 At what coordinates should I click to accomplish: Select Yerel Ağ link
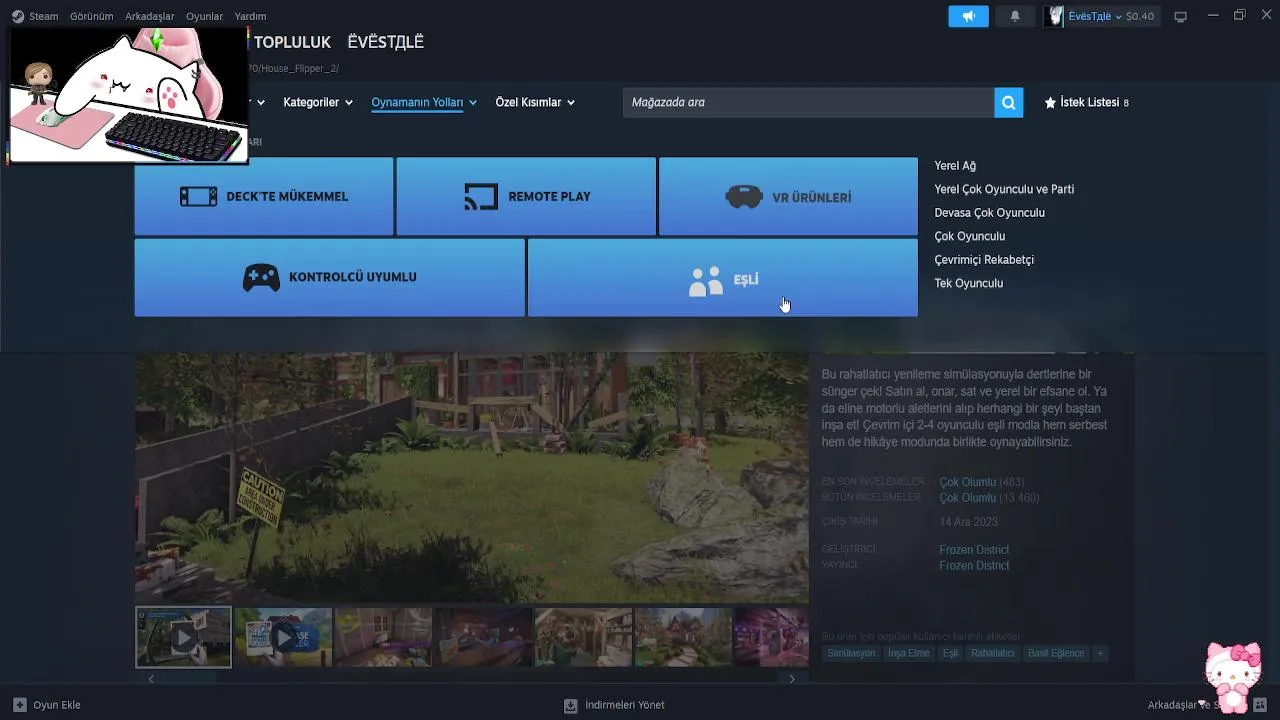click(955, 166)
